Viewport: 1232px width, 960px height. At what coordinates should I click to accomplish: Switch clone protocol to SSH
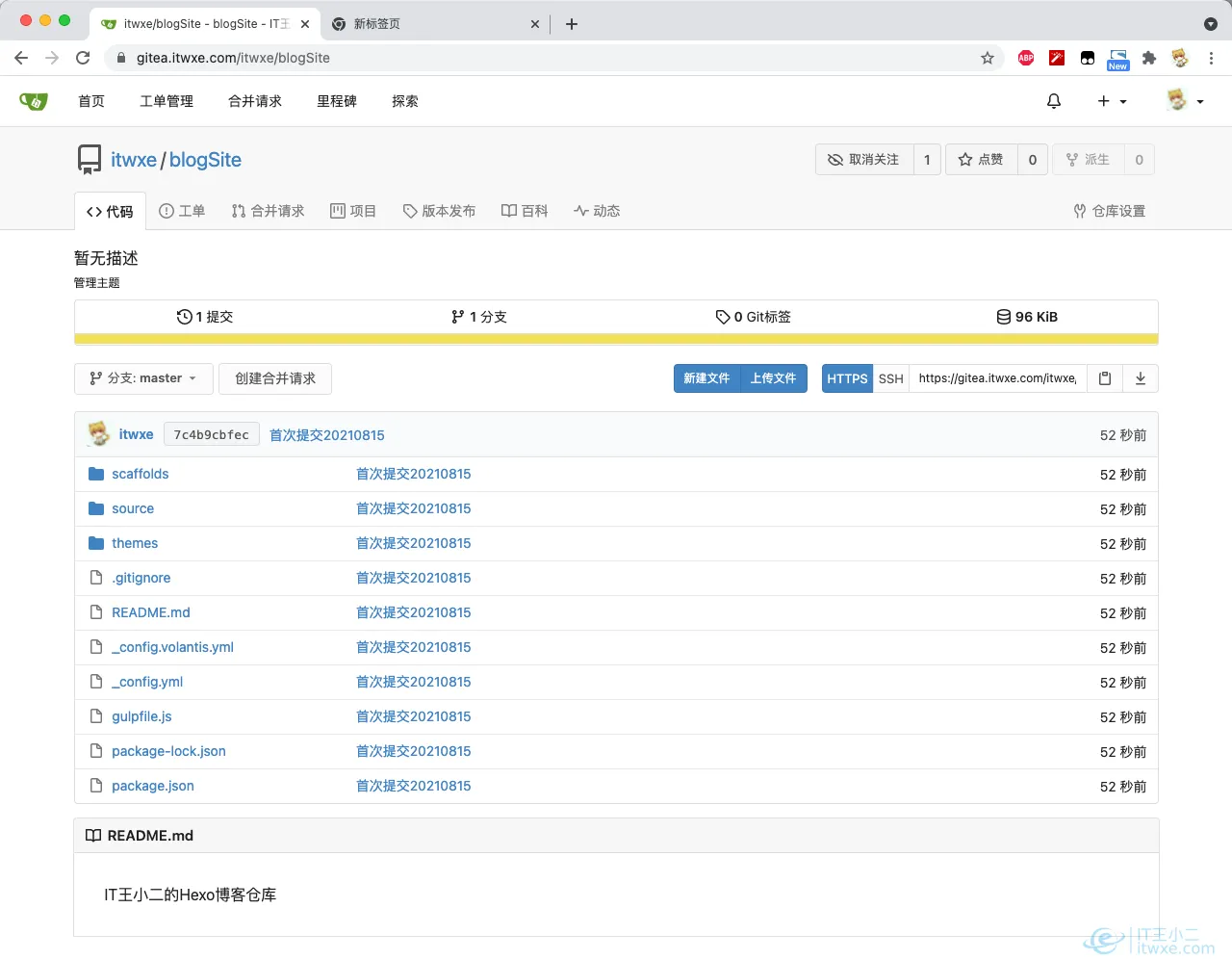point(890,378)
